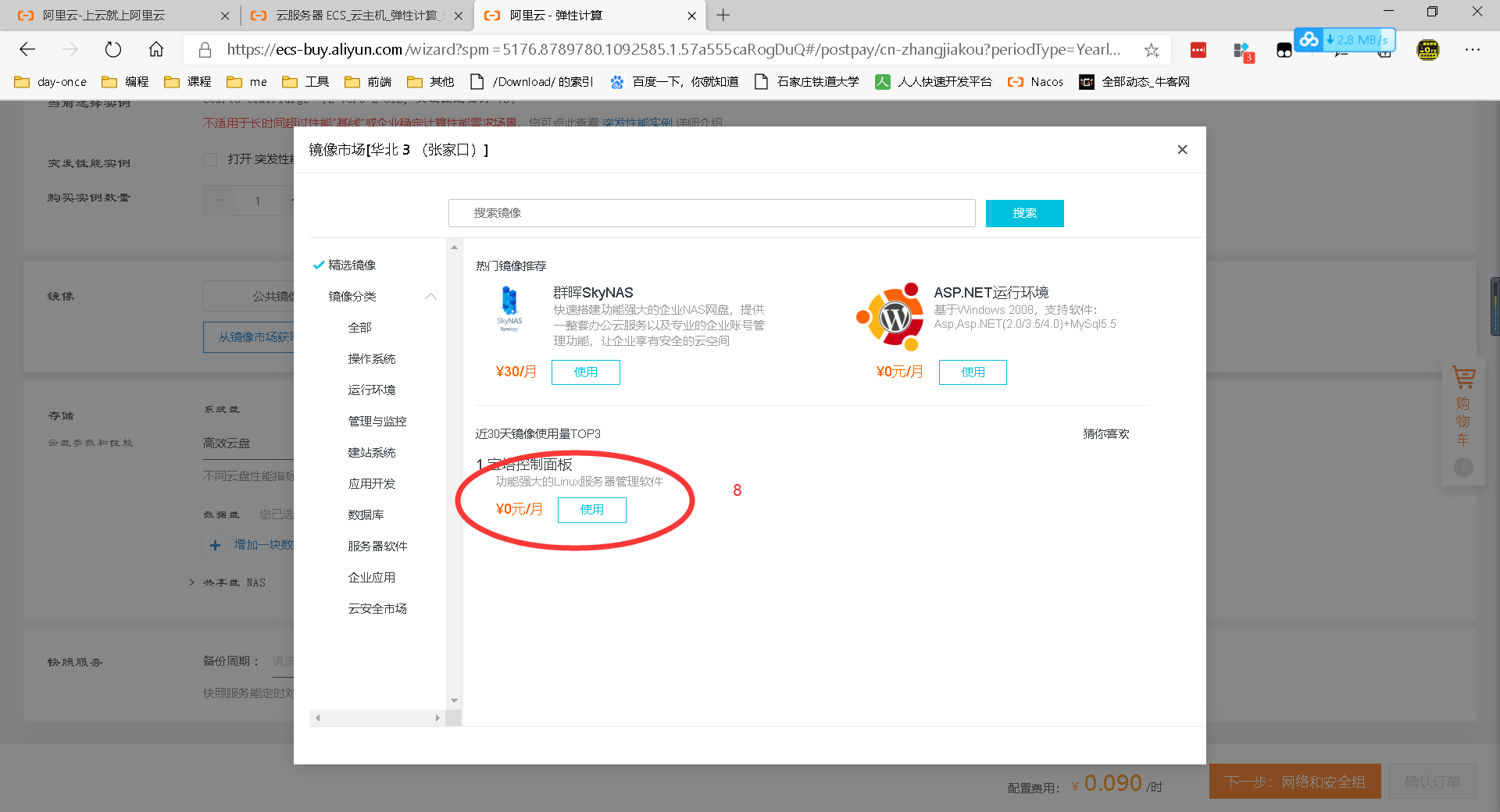Select the 应用开发 category

click(371, 484)
